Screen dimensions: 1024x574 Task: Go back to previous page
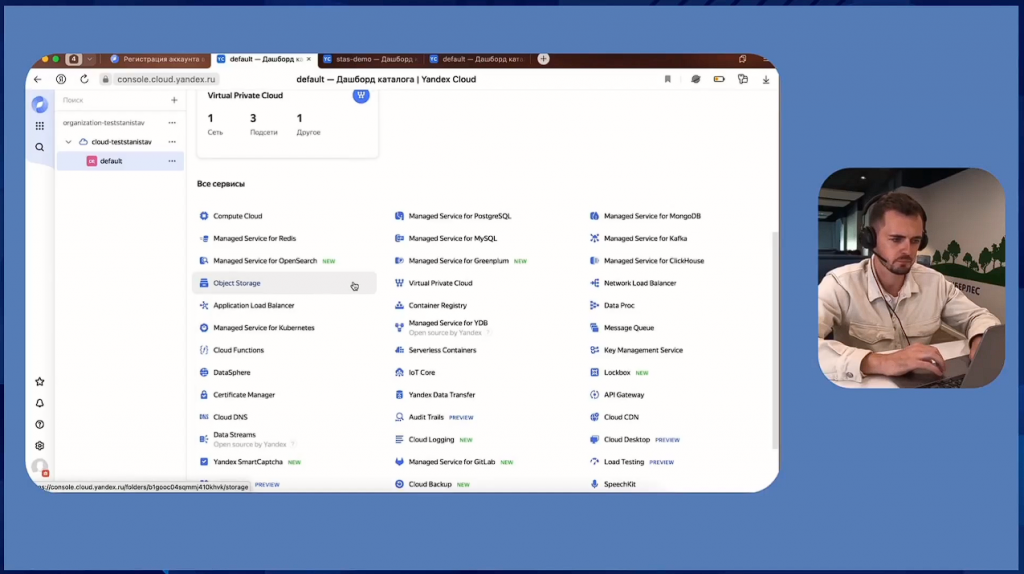37,79
